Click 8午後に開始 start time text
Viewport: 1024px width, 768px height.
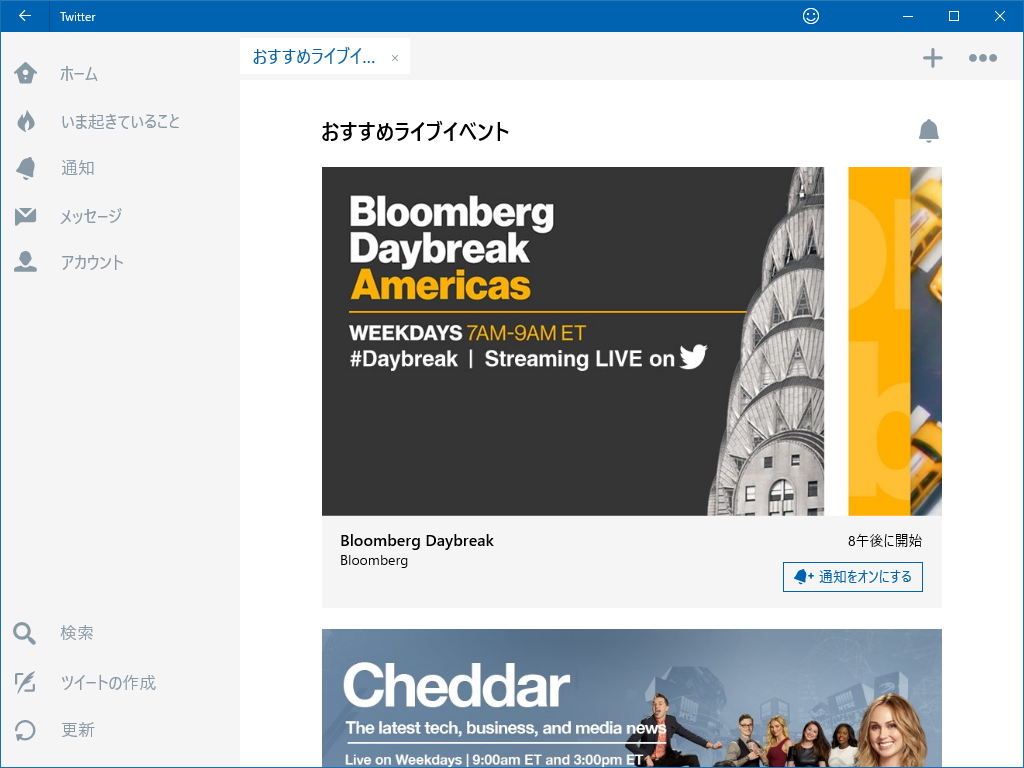coord(885,541)
